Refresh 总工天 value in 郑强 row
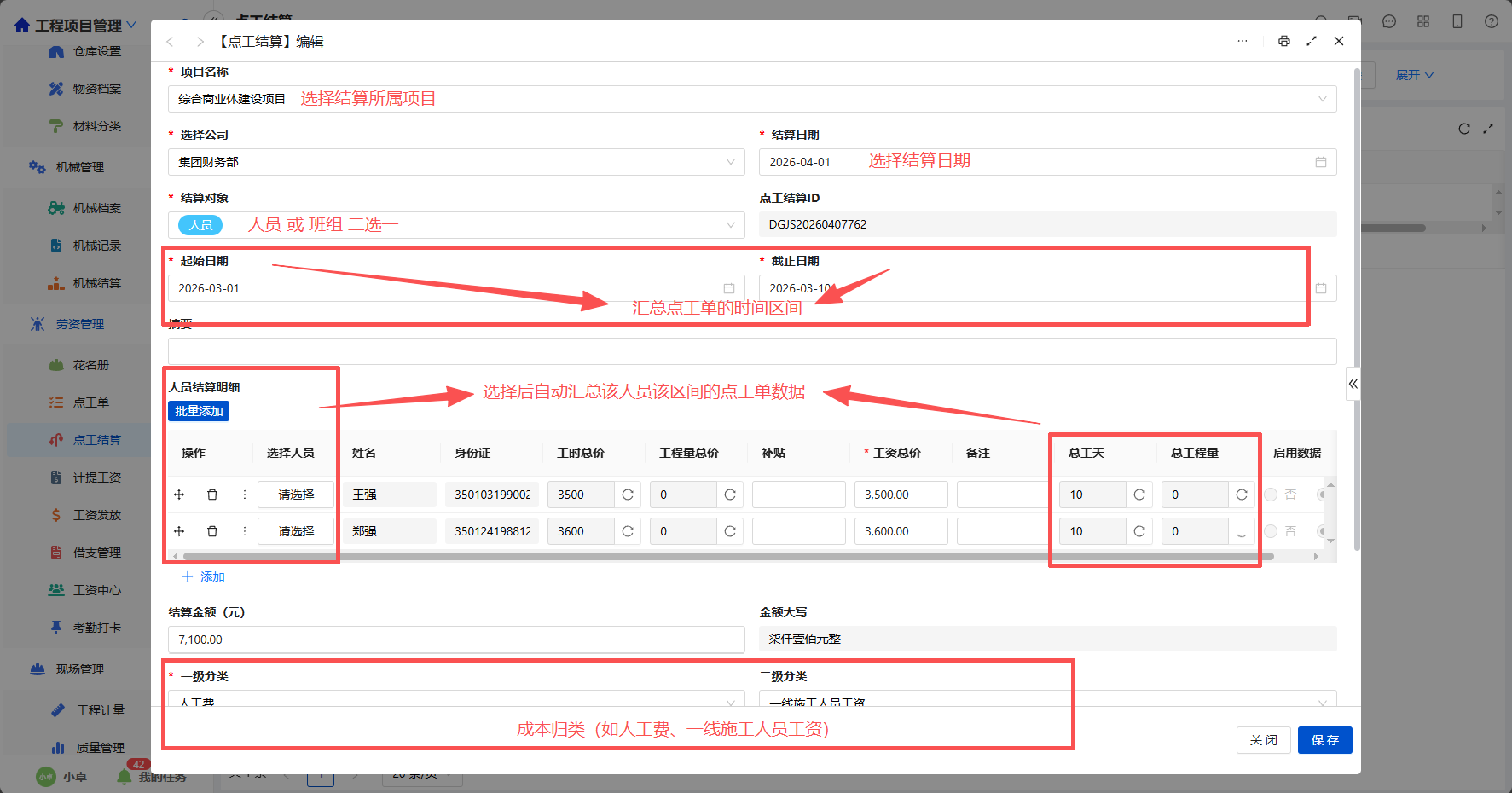The height and width of the screenshot is (793, 1512). 1139,531
